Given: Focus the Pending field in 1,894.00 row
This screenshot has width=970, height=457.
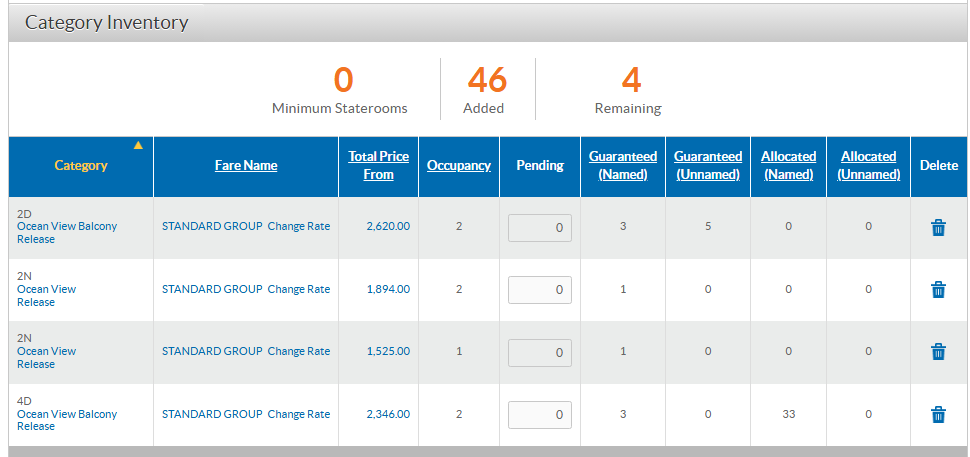Looking at the screenshot, I should pyautogui.click(x=539, y=289).
